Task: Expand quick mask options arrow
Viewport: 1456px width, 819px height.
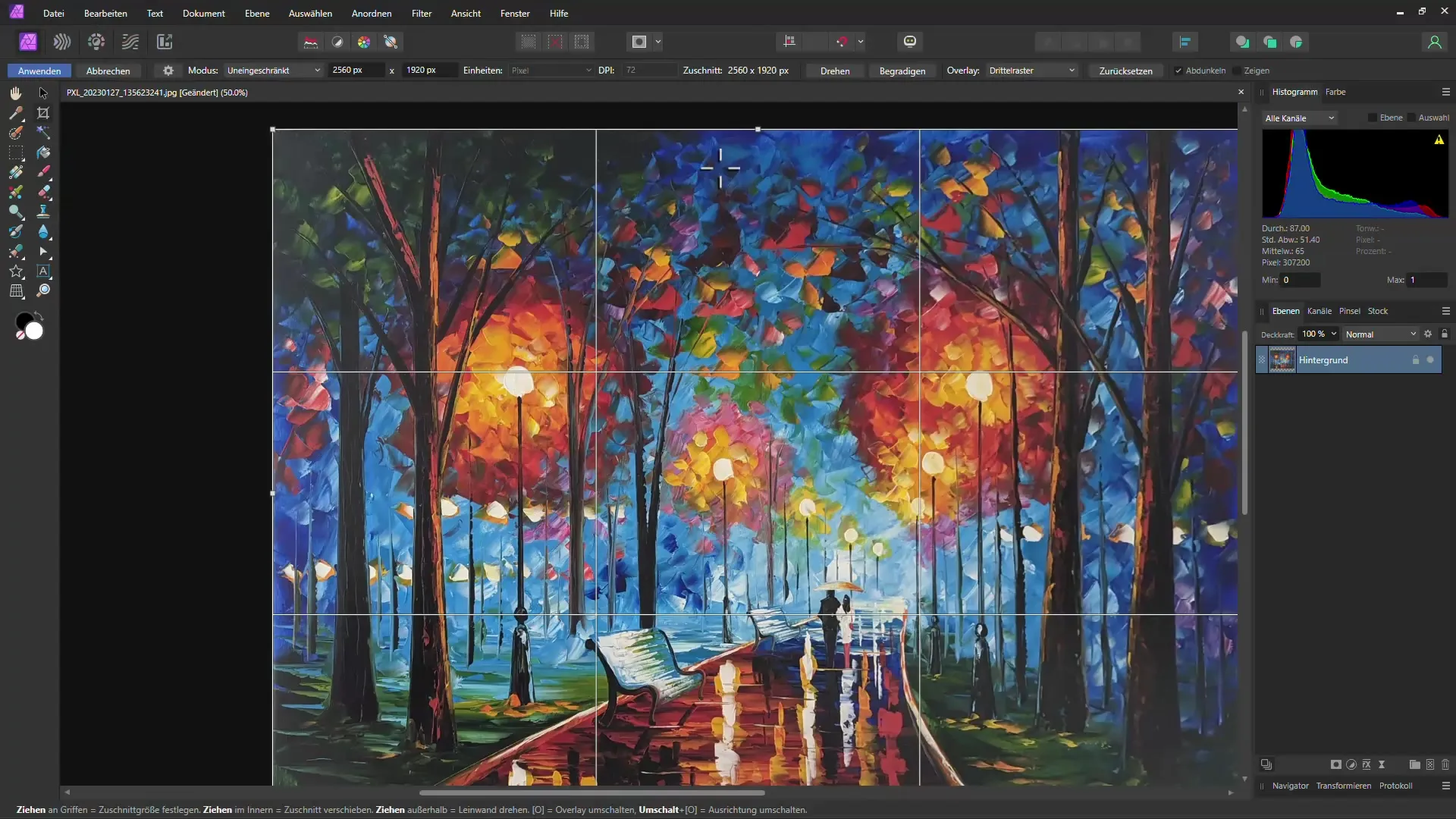Action: (658, 42)
